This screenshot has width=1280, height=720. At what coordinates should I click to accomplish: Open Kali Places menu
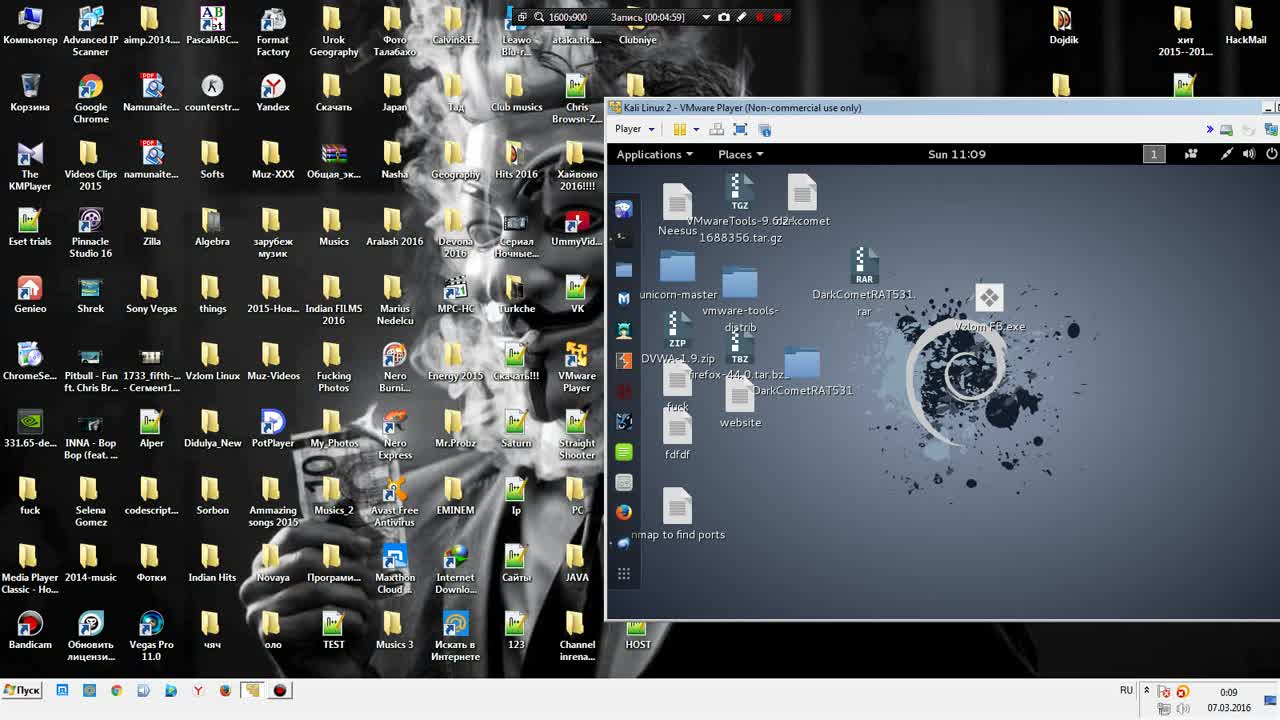pyautogui.click(x=740, y=154)
